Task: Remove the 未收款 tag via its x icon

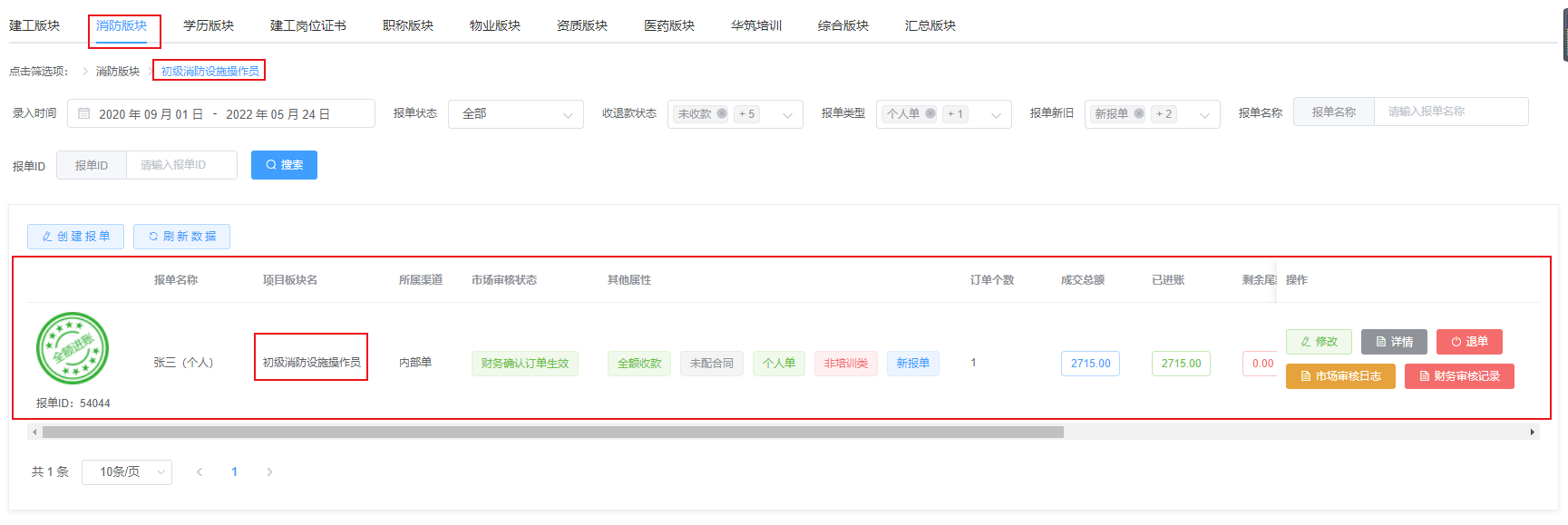Action: click(x=722, y=114)
